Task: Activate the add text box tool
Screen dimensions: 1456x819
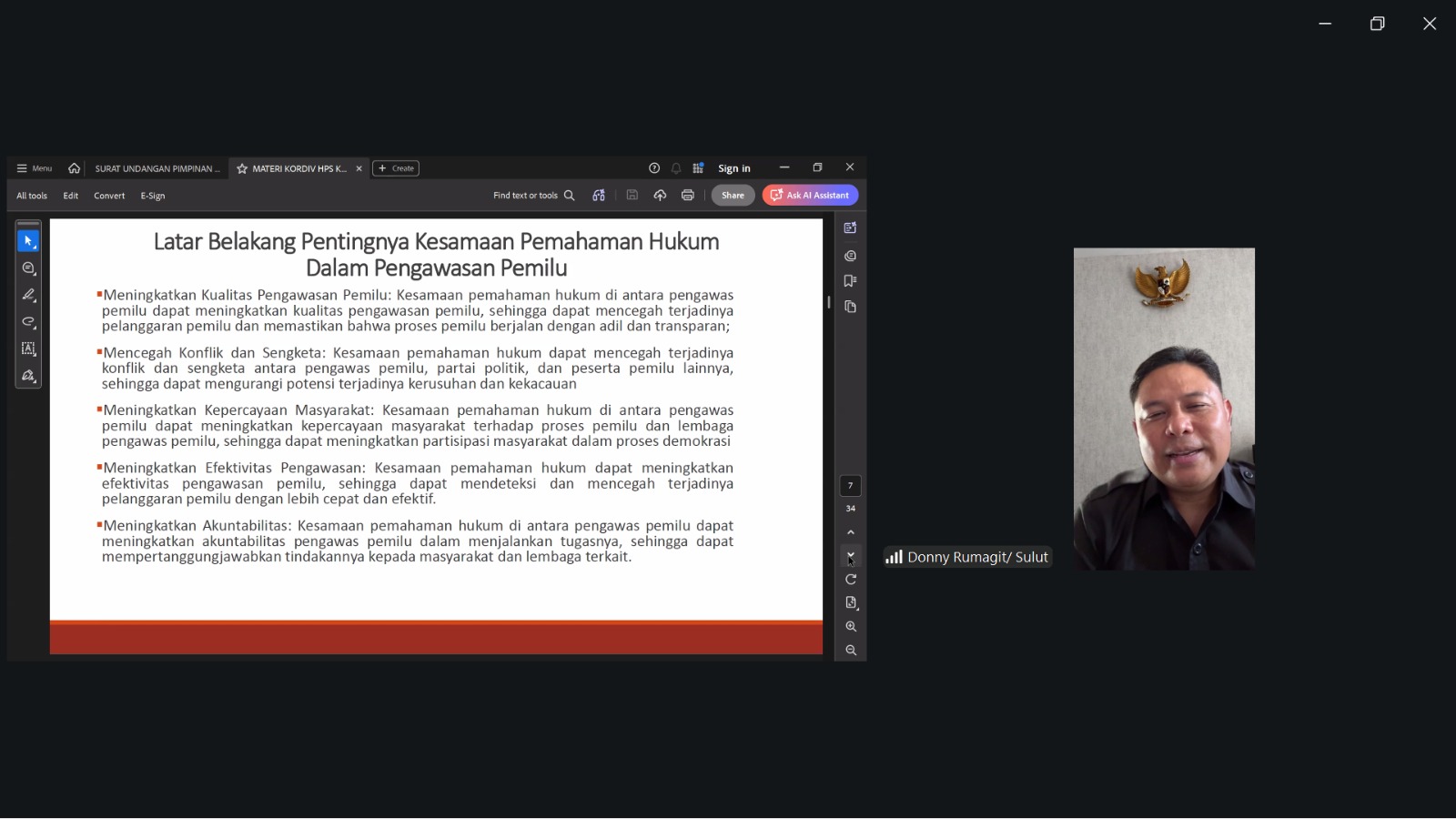Action: [28, 349]
